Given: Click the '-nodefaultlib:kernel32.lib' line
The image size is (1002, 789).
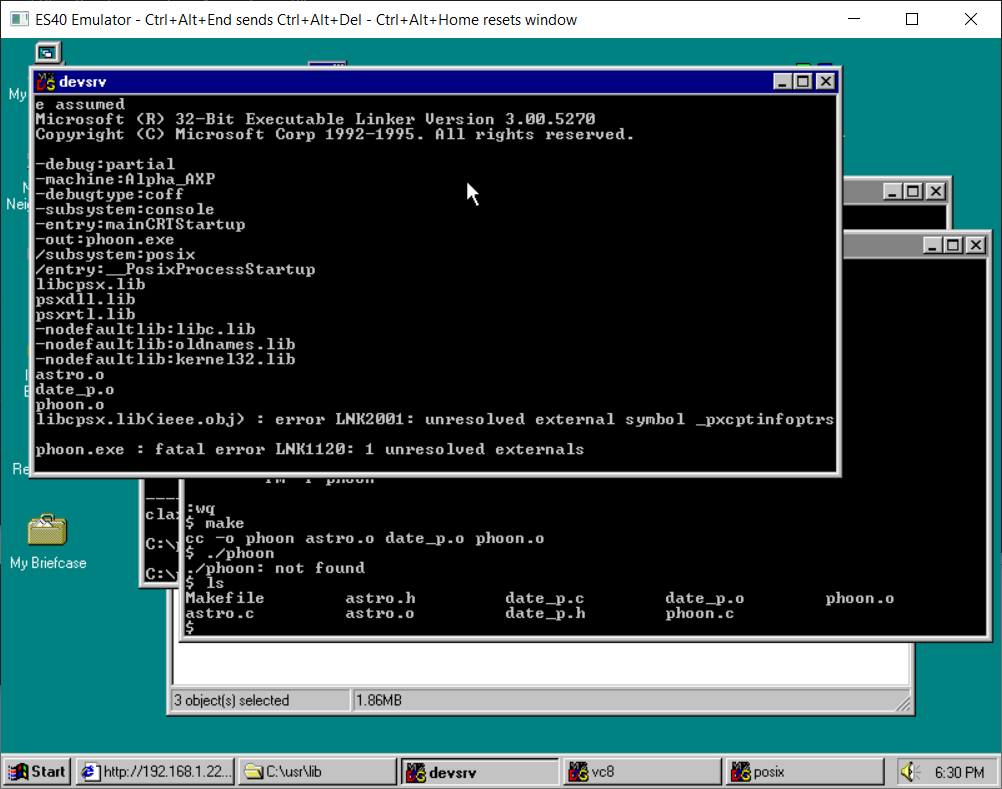Looking at the screenshot, I should pyautogui.click(x=166, y=360).
